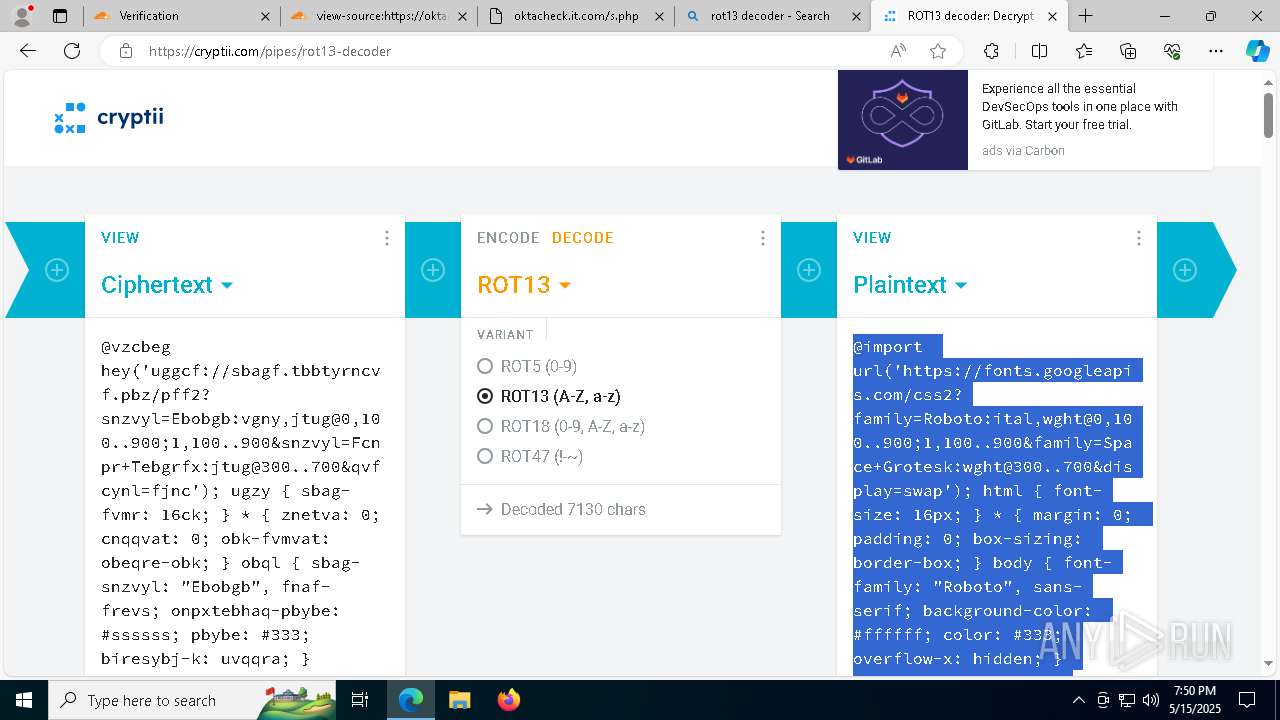
Task: Select the ROT5 (0-9) variant
Action: pos(527,366)
